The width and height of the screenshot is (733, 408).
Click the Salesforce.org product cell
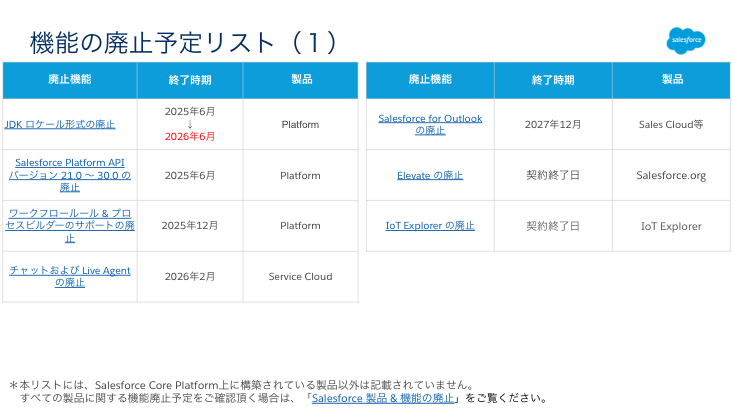[671, 175]
